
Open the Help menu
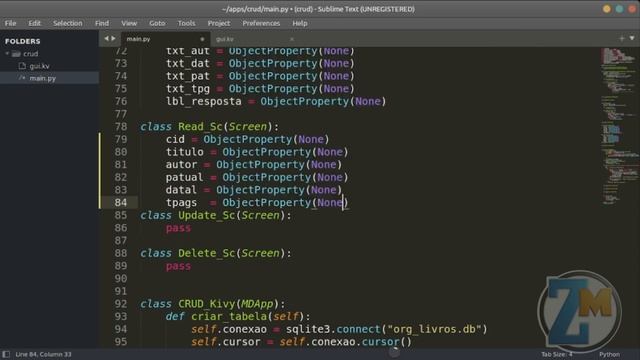[300, 23]
